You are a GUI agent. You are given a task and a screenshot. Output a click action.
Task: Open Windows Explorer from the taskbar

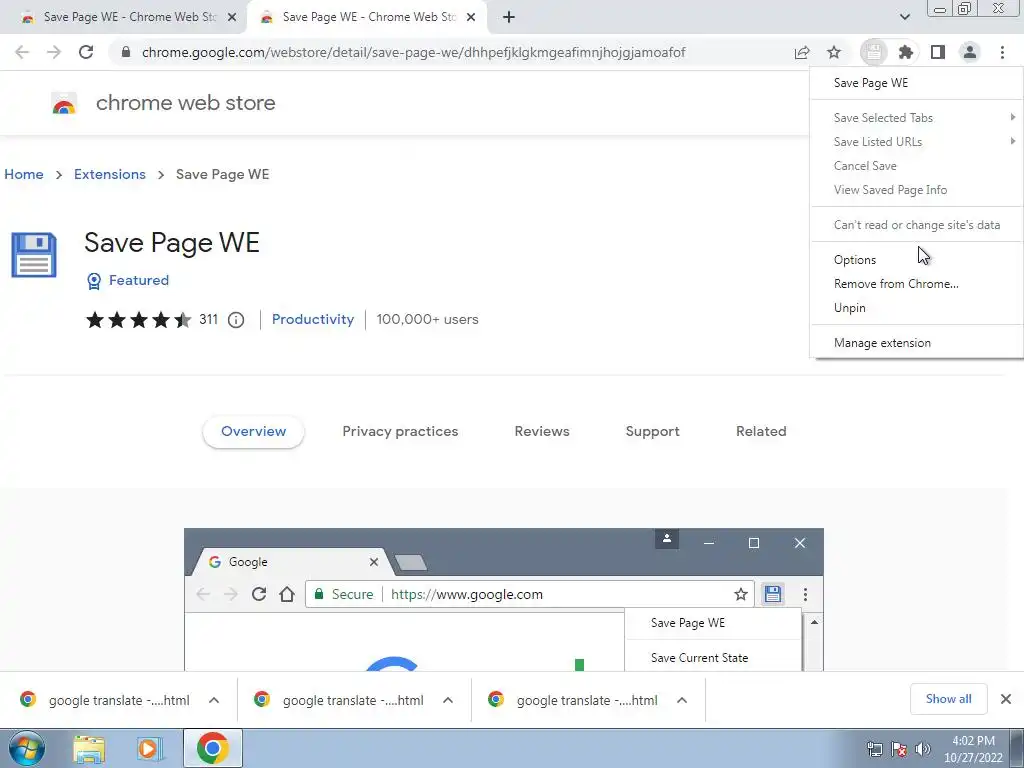tap(89, 749)
